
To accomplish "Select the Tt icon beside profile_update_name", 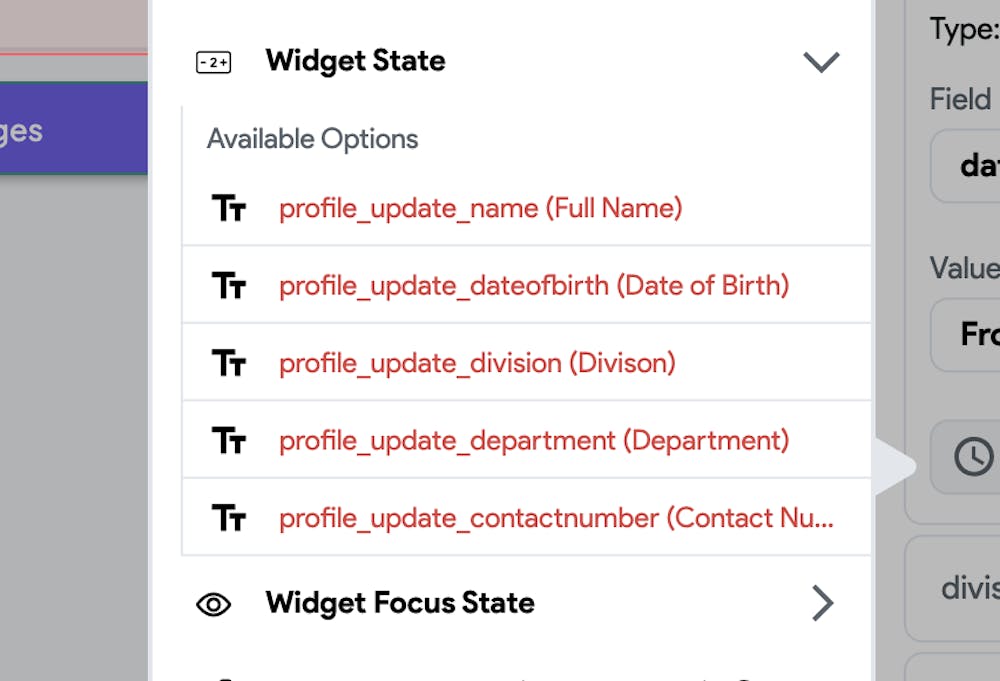I will click(x=229, y=207).
